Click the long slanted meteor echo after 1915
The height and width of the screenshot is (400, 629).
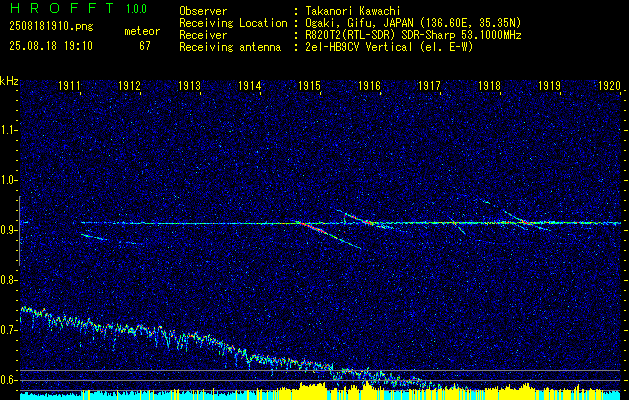[x=328, y=235]
